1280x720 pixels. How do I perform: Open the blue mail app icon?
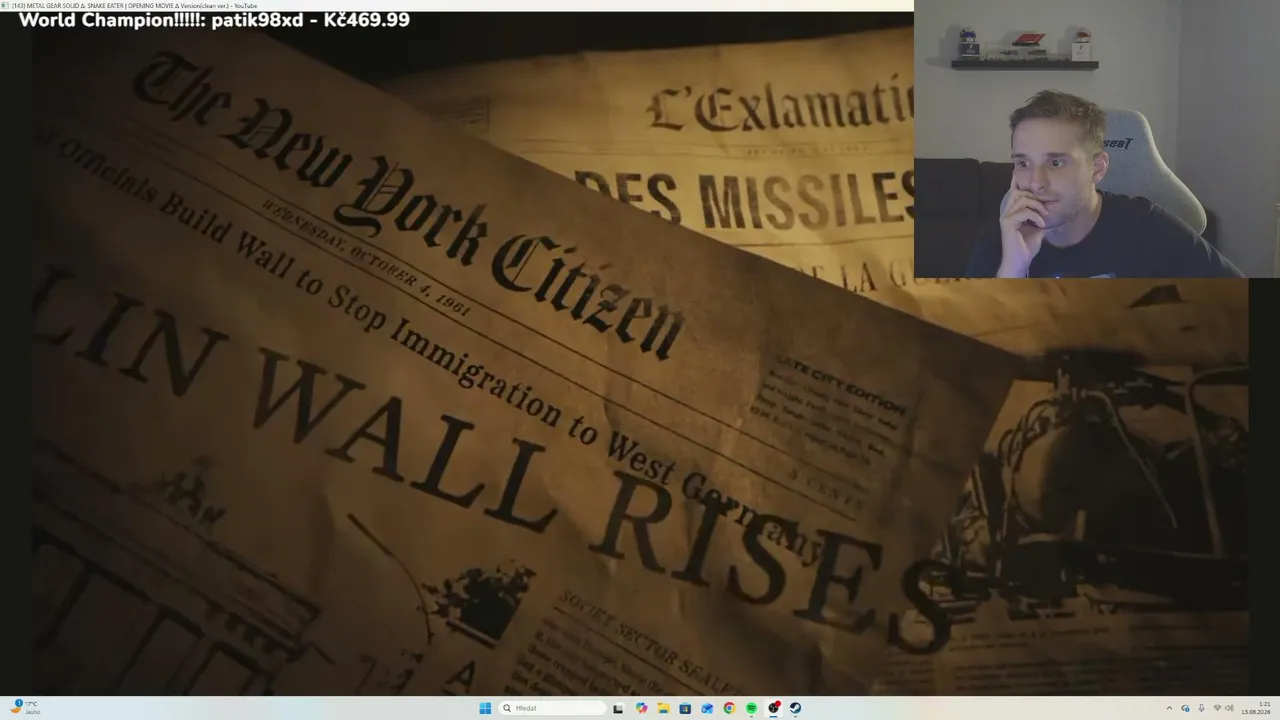707,708
